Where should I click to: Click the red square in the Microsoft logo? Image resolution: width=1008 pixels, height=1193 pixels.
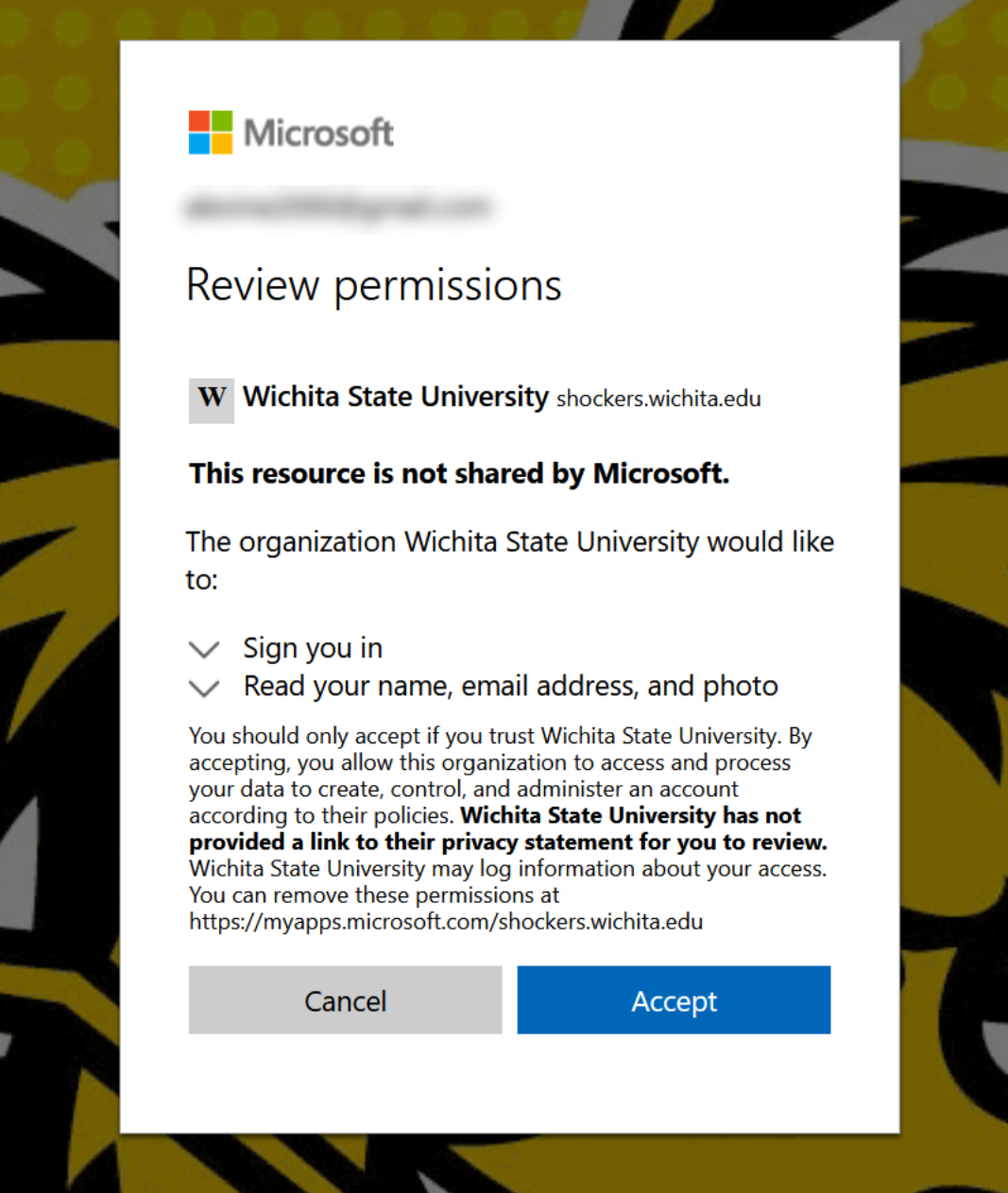point(199,120)
